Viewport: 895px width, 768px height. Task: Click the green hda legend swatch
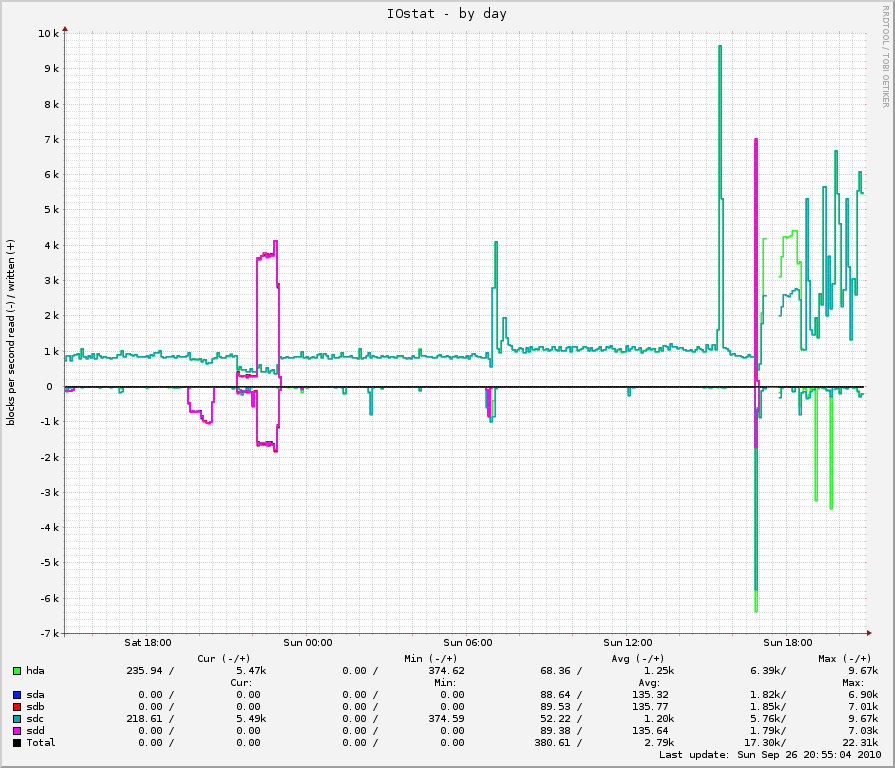point(17,671)
